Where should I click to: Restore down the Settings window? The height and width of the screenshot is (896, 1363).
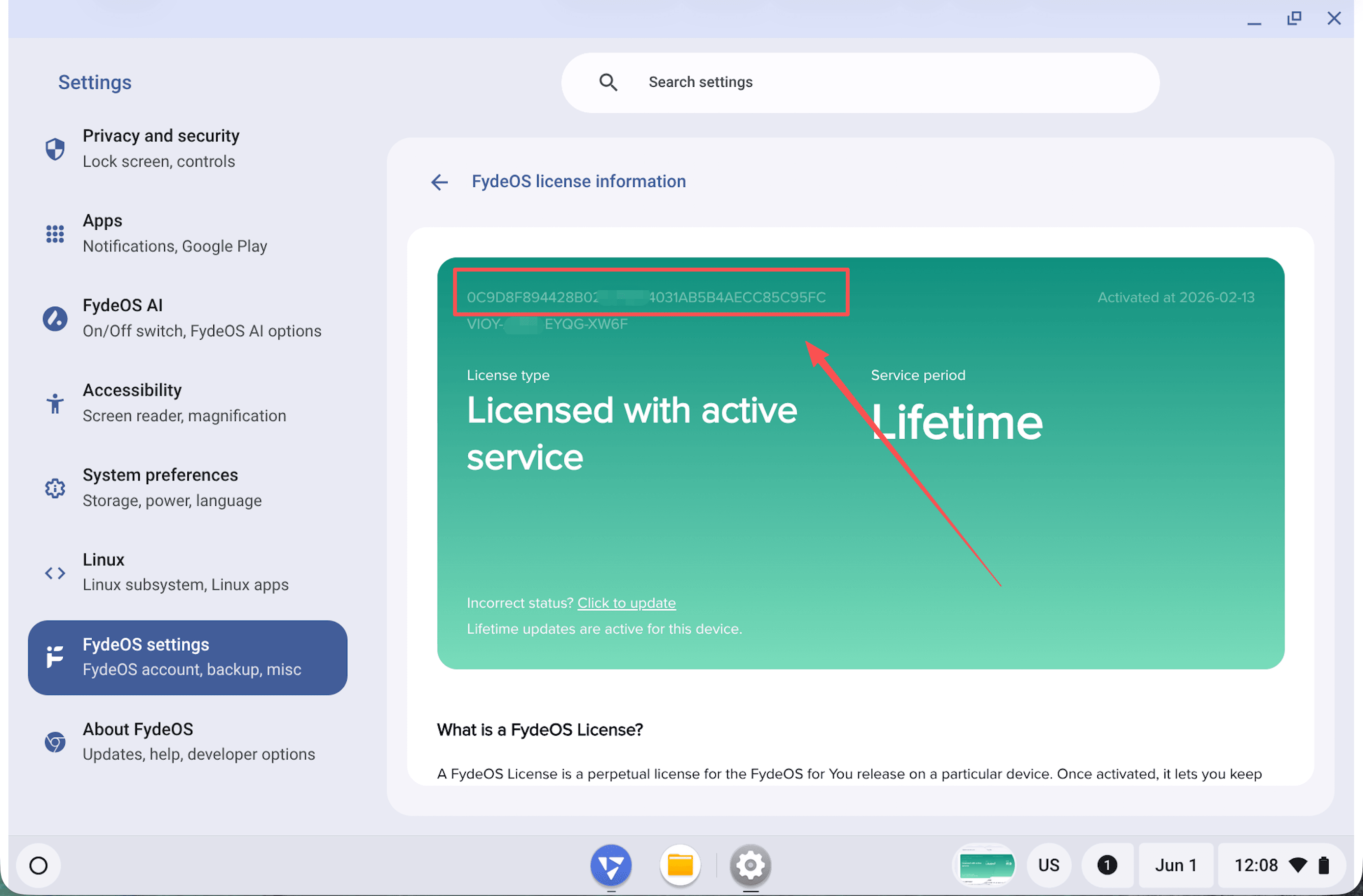point(1294,19)
